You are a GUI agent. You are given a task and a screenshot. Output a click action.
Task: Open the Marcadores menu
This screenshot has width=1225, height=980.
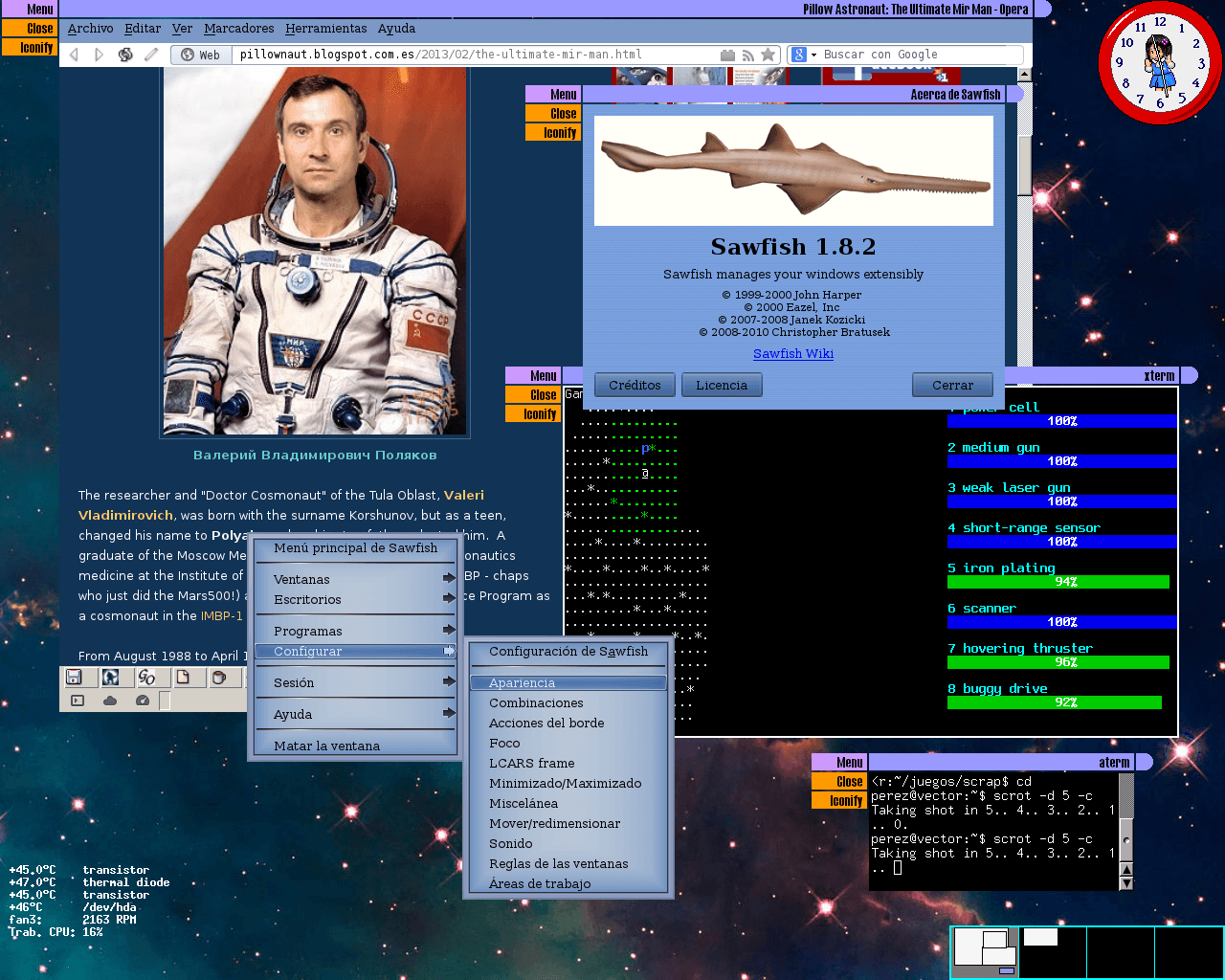[x=239, y=29]
